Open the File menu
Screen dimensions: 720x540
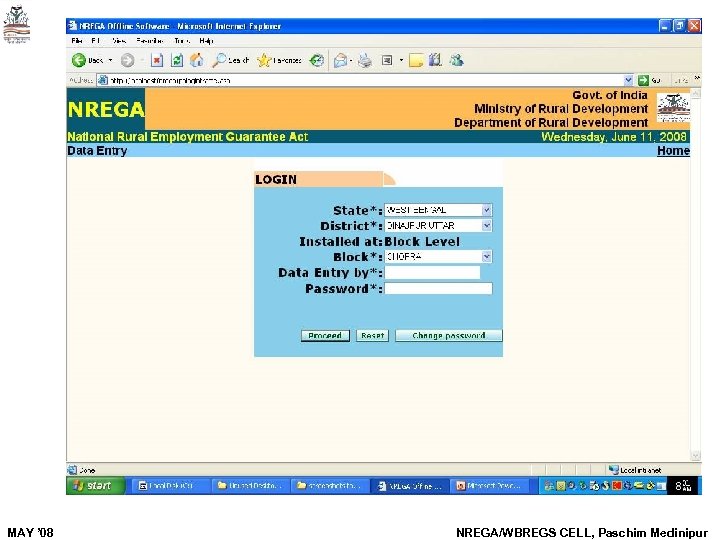click(x=77, y=41)
